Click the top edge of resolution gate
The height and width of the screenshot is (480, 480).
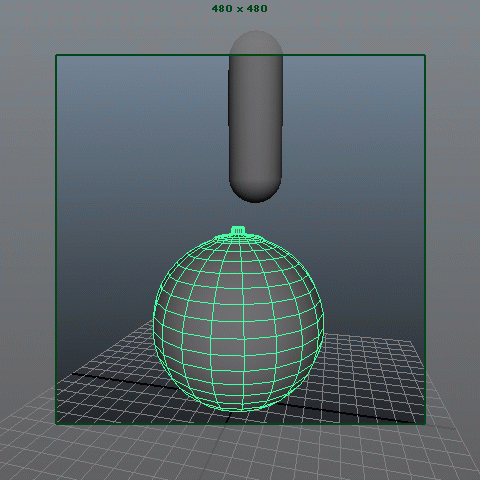tap(240, 55)
